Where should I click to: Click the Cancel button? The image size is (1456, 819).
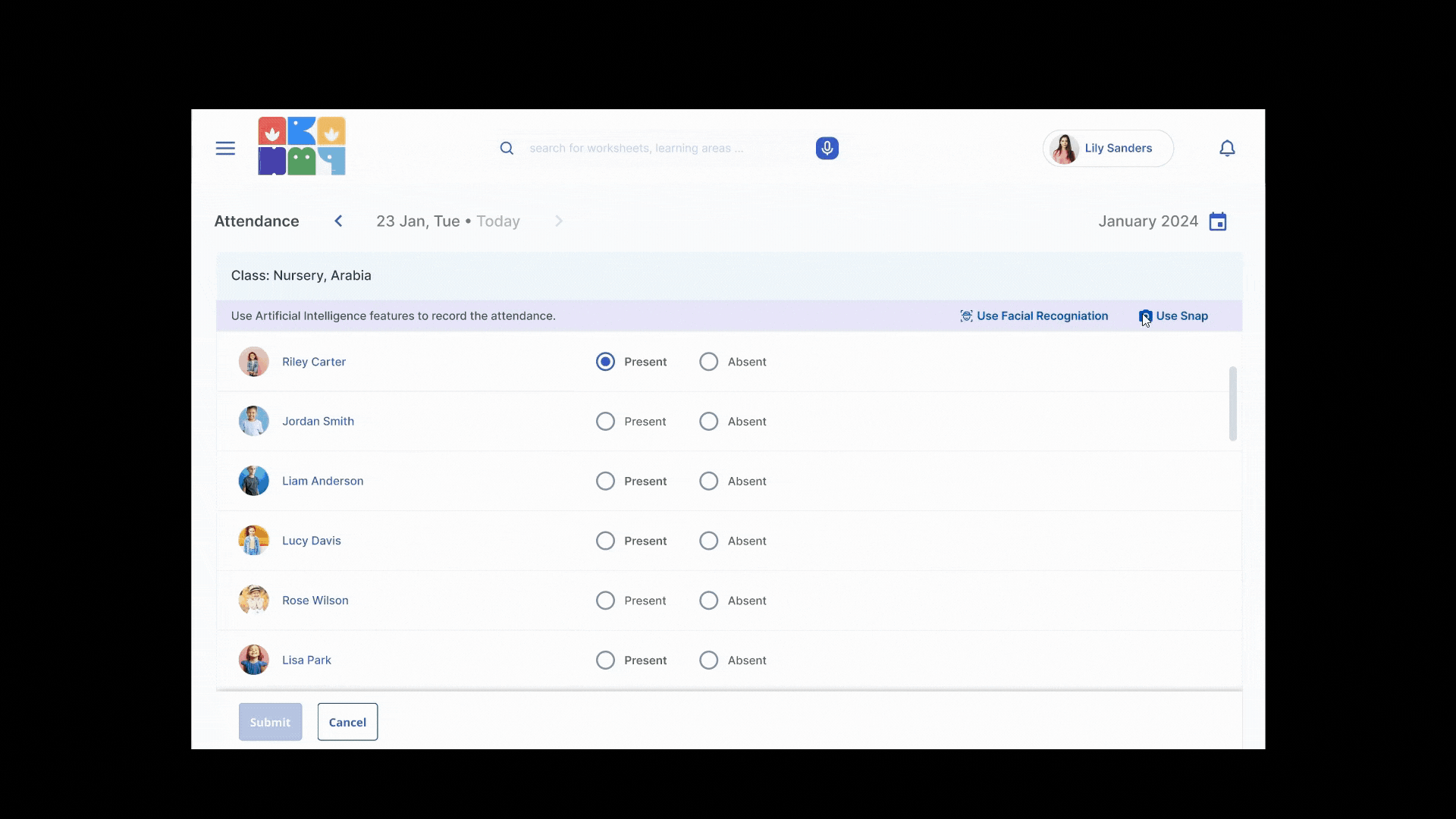pyautogui.click(x=347, y=722)
